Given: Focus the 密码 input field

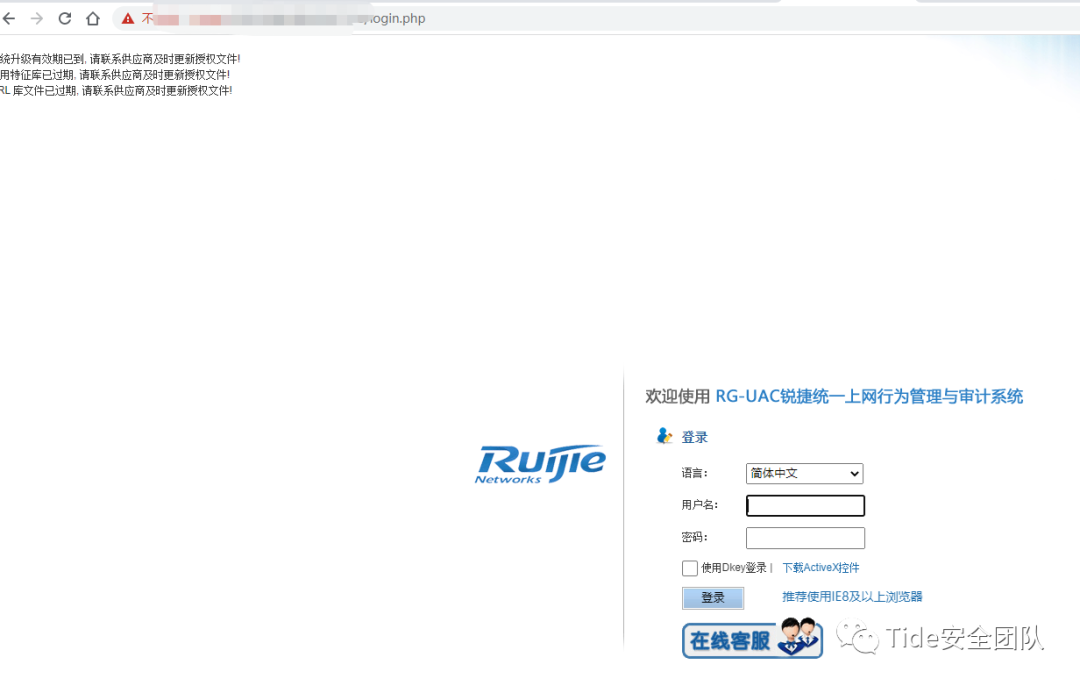Looking at the screenshot, I should tap(805, 538).
